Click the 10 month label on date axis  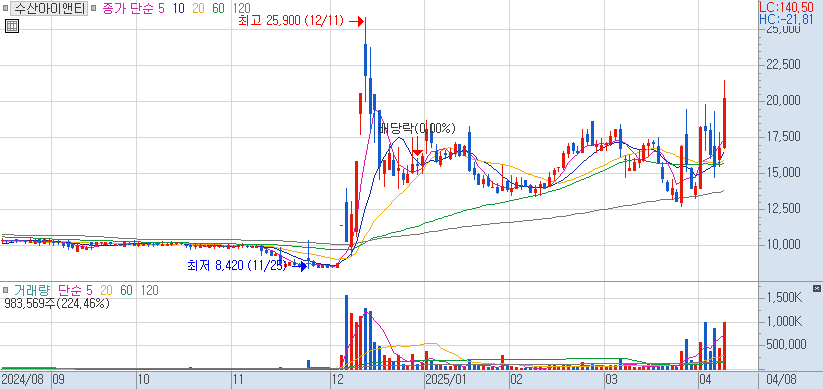pos(144,379)
